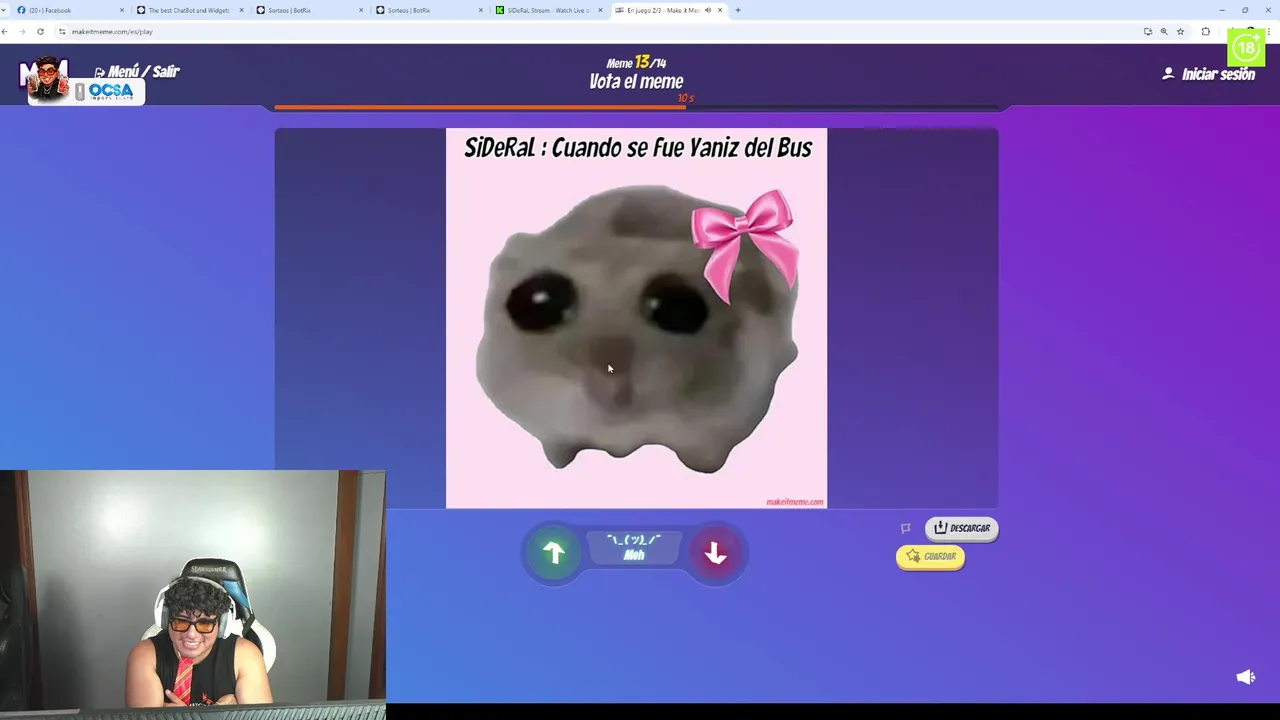Viewport: 1280px width, 720px height.
Task: Click Menú / Salir to leave the game
Action: [x=137, y=71]
